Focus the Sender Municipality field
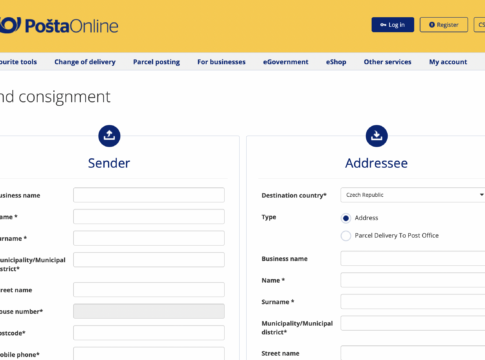Screen dimensions: 485x360 tap(149, 260)
